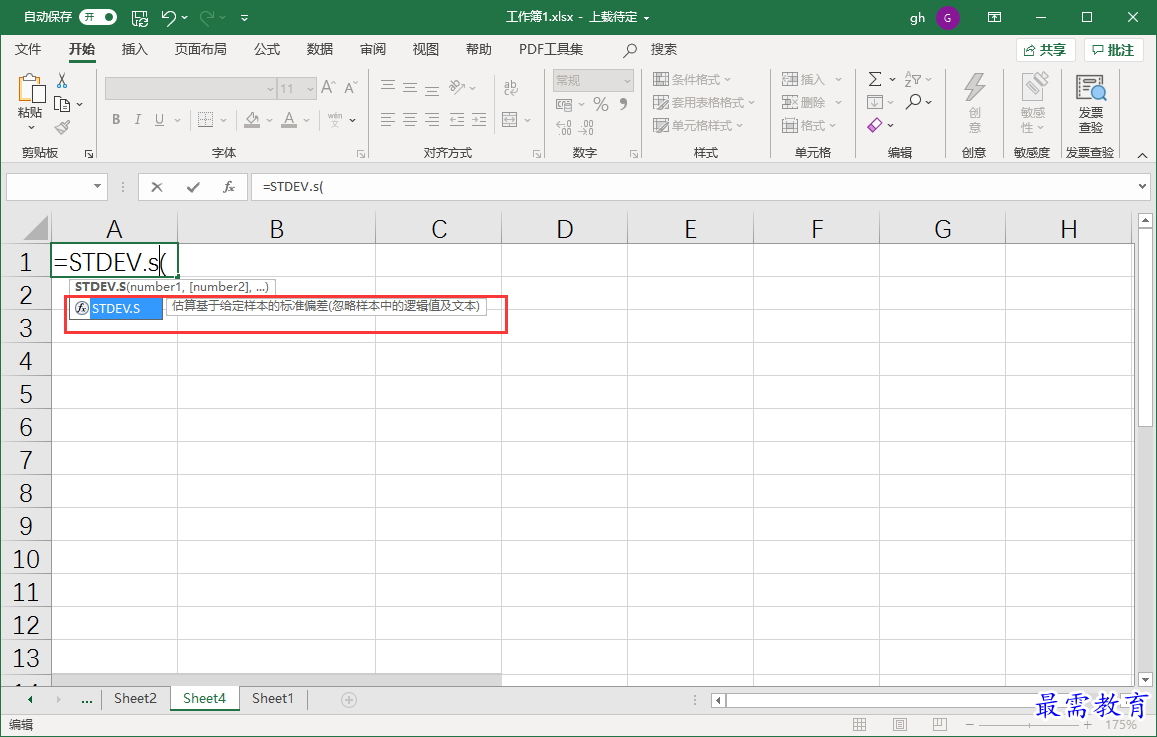This screenshot has width=1157, height=737.
Task: Click the font color A swatch
Action: pos(289,120)
